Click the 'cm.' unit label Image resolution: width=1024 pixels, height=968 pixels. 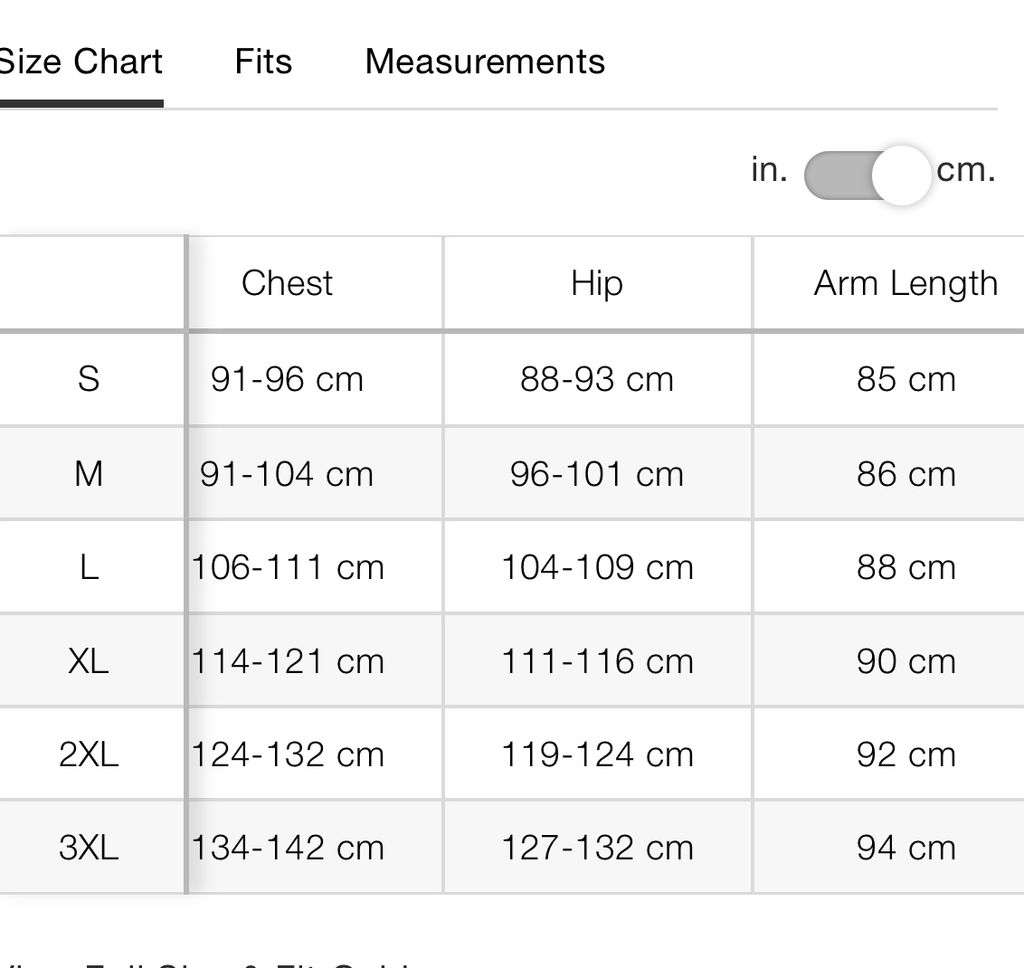[966, 170]
